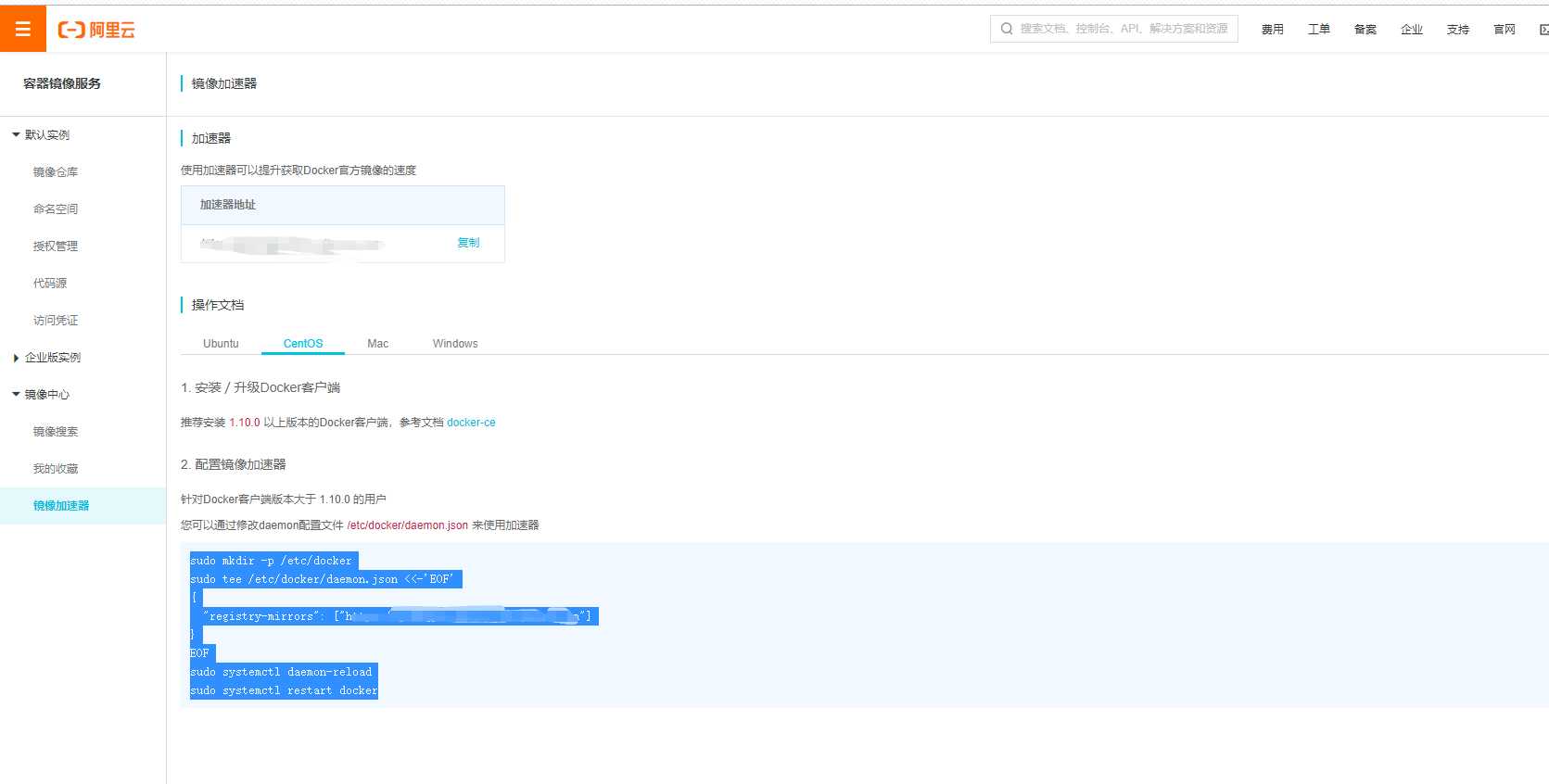The width and height of the screenshot is (1549, 784).
Task: Click the registry-mirrors code line
Action: click(x=397, y=616)
